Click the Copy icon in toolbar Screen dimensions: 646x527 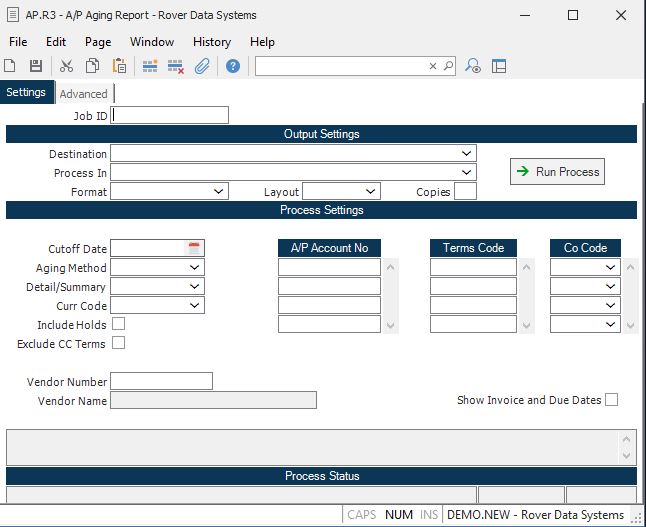[x=92, y=66]
